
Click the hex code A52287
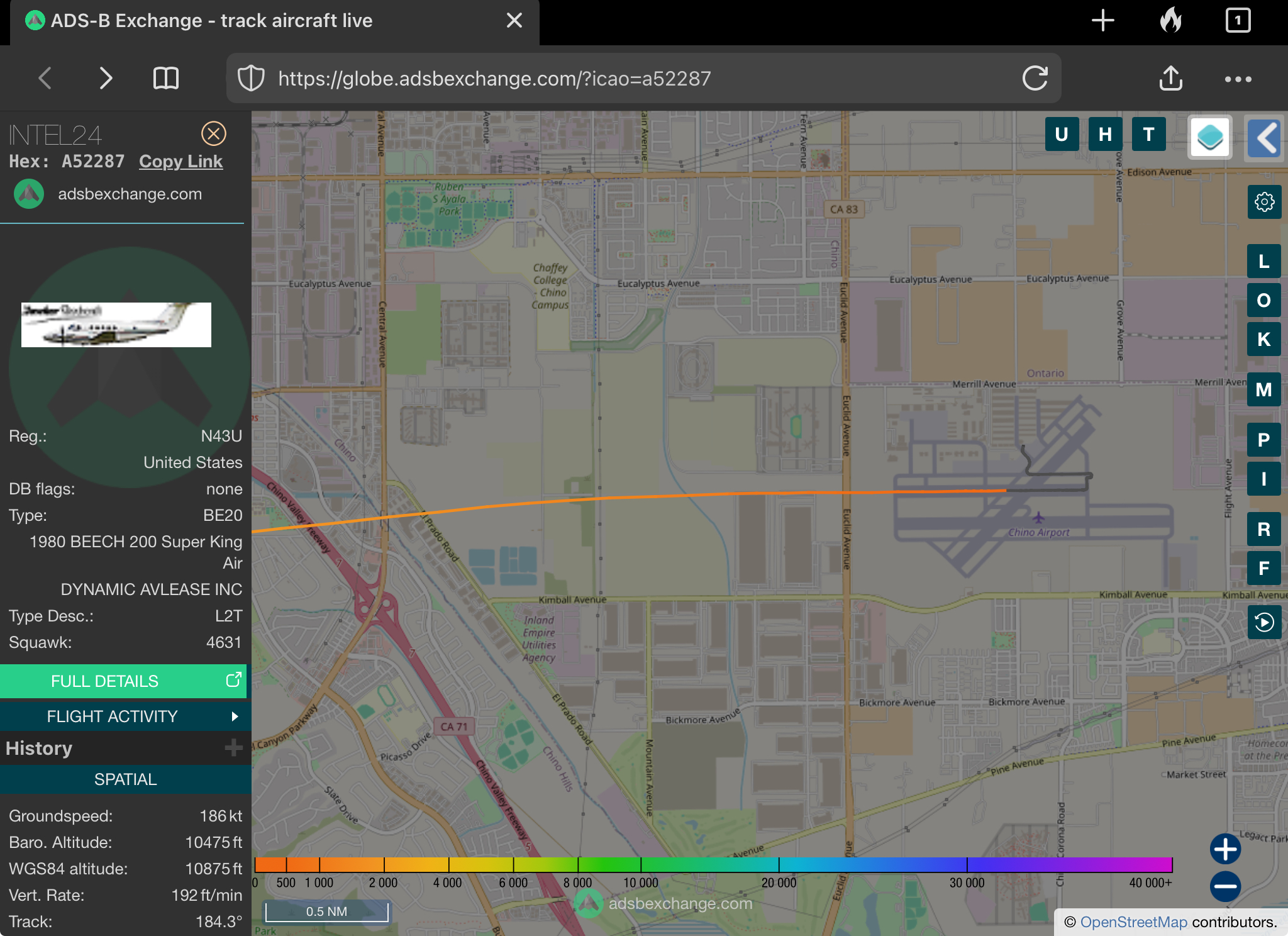coord(93,162)
